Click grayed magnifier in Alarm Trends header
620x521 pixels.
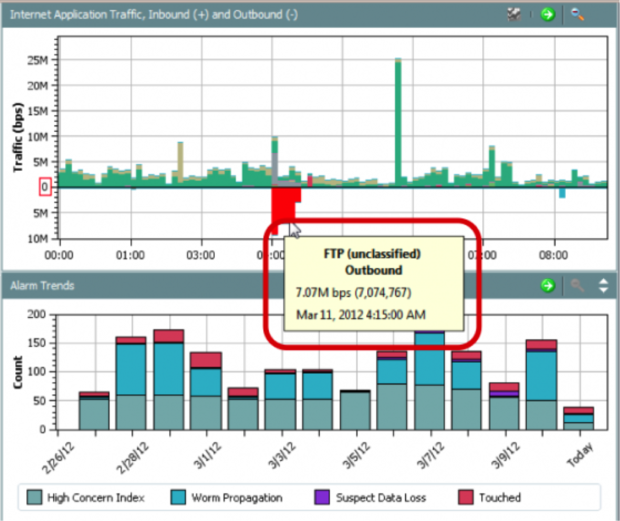pos(577,285)
